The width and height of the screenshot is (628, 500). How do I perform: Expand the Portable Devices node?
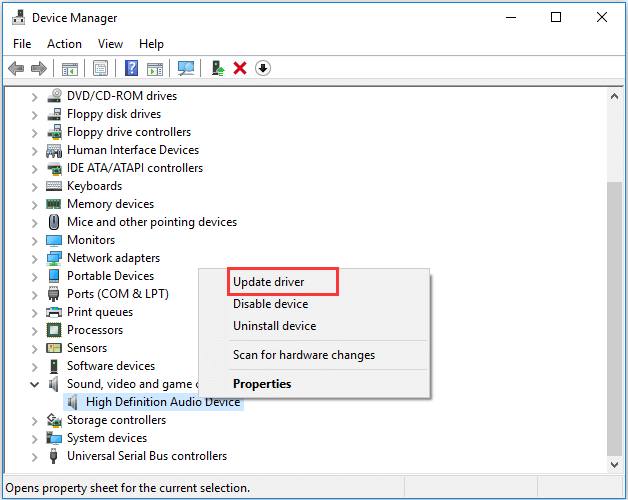[x=34, y=276]
